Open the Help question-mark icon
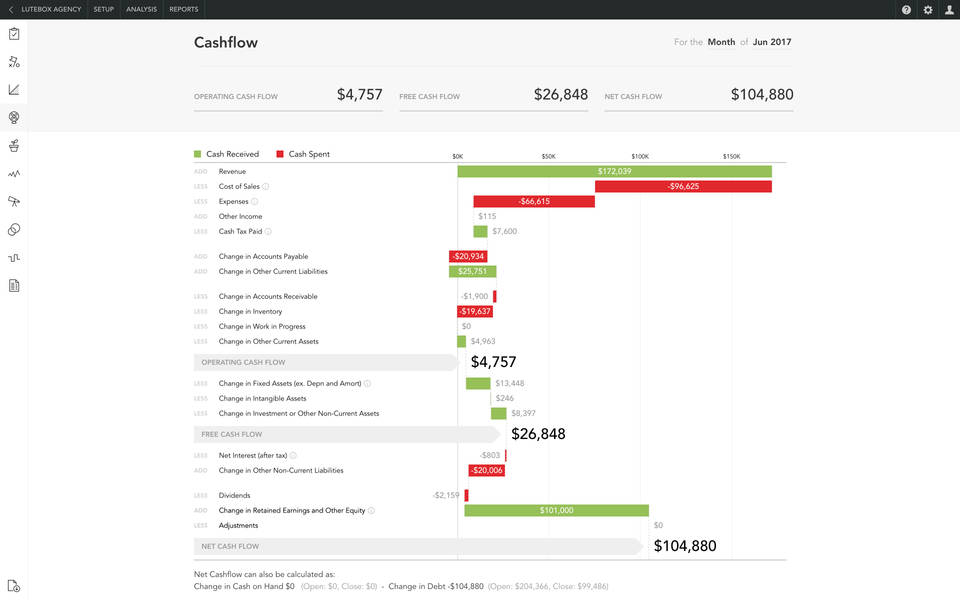The image size is (960, 600). pos(905,9)
